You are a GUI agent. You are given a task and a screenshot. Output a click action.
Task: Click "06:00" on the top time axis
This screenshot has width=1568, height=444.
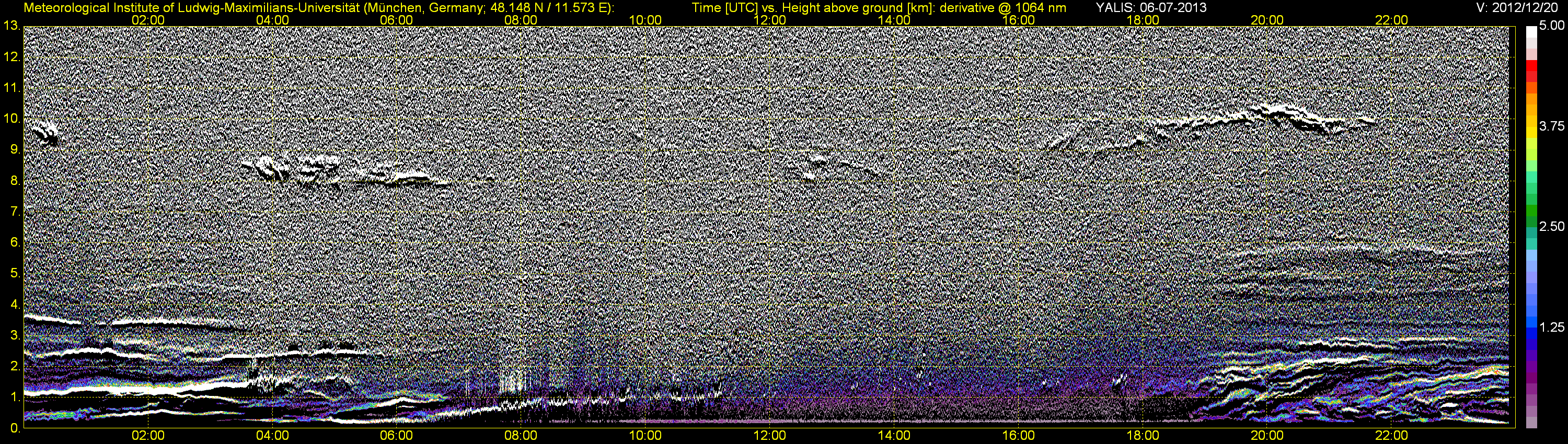point(397,19)
